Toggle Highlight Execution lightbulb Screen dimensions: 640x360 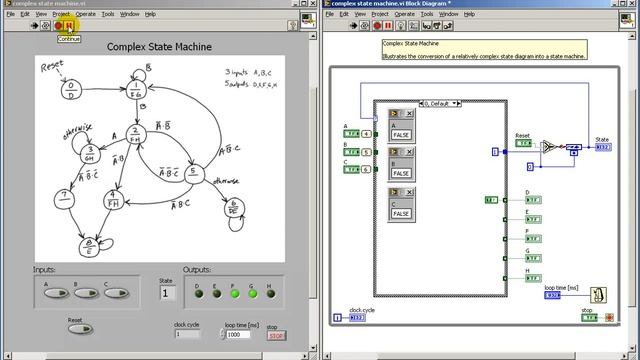401,26
